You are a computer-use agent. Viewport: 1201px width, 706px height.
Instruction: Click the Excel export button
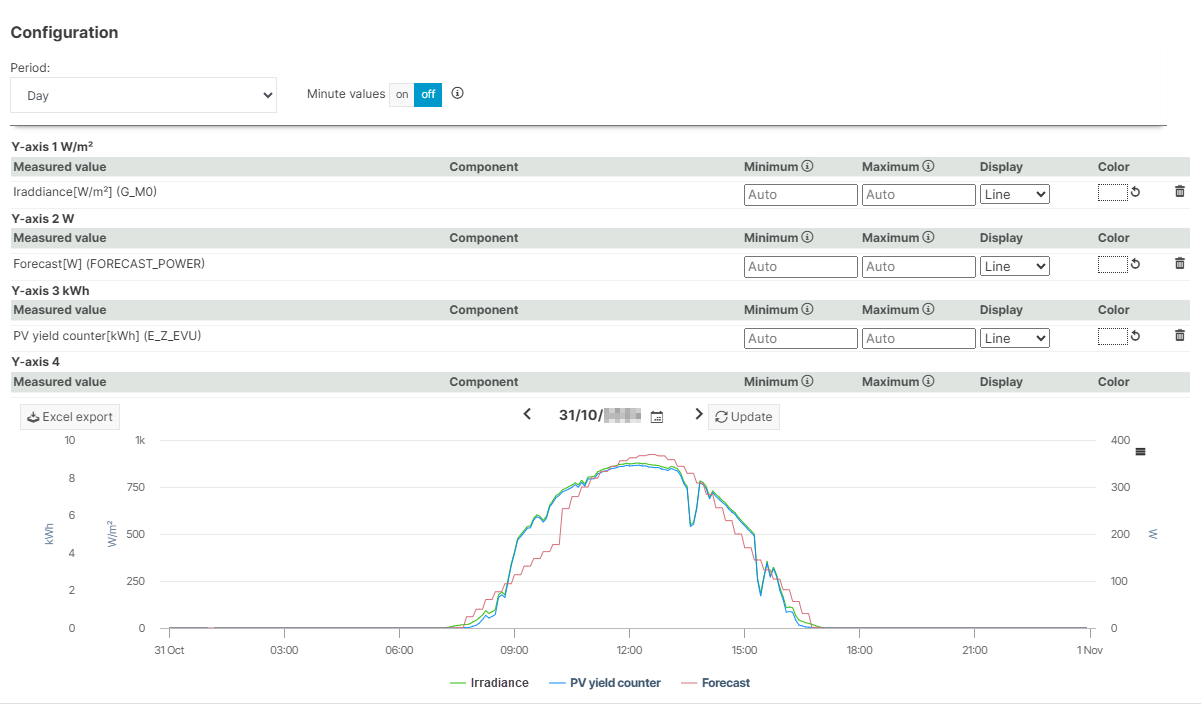(69, 416)
